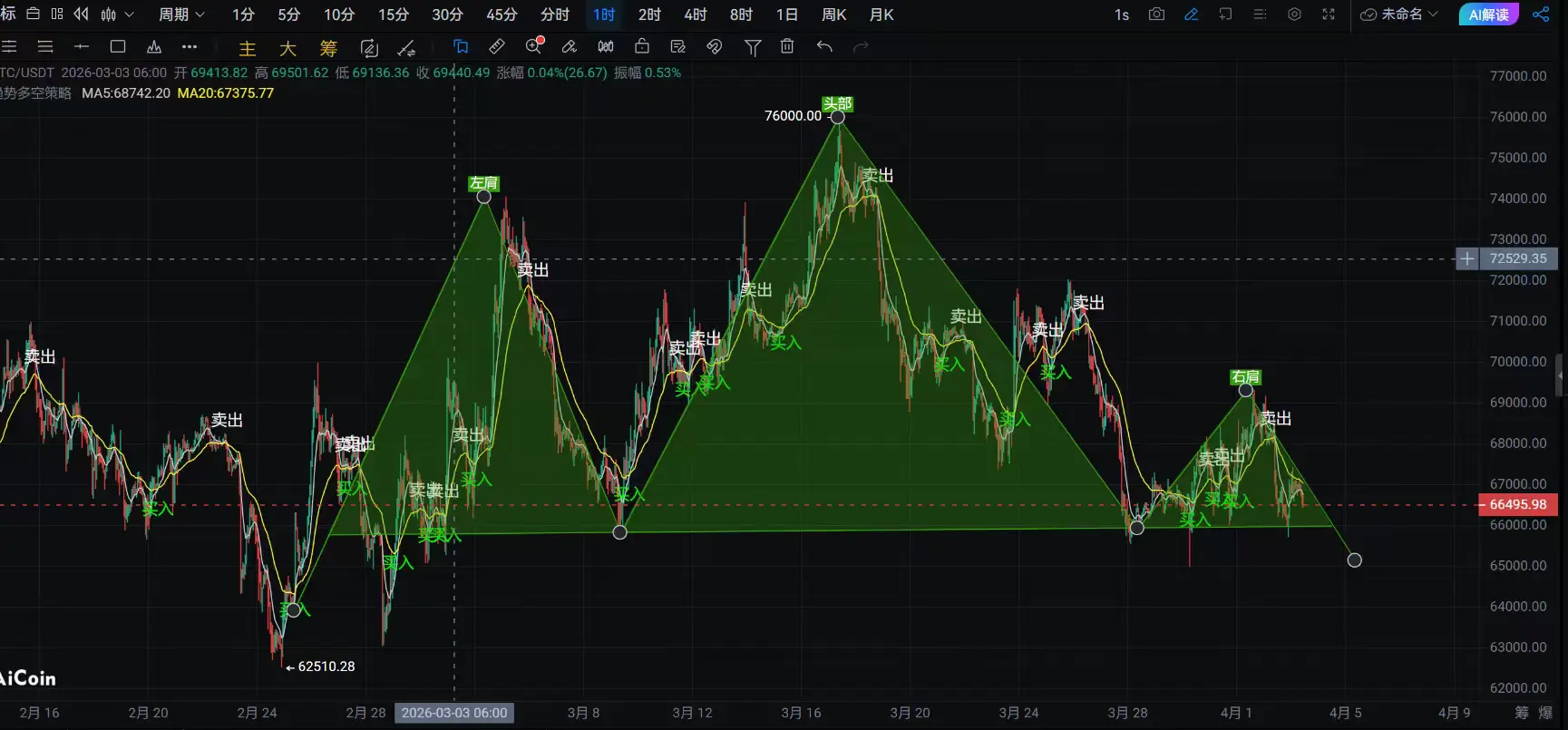Switch to the 8时 timeframe
This screenshot has height=730, width=1568.
741,15
